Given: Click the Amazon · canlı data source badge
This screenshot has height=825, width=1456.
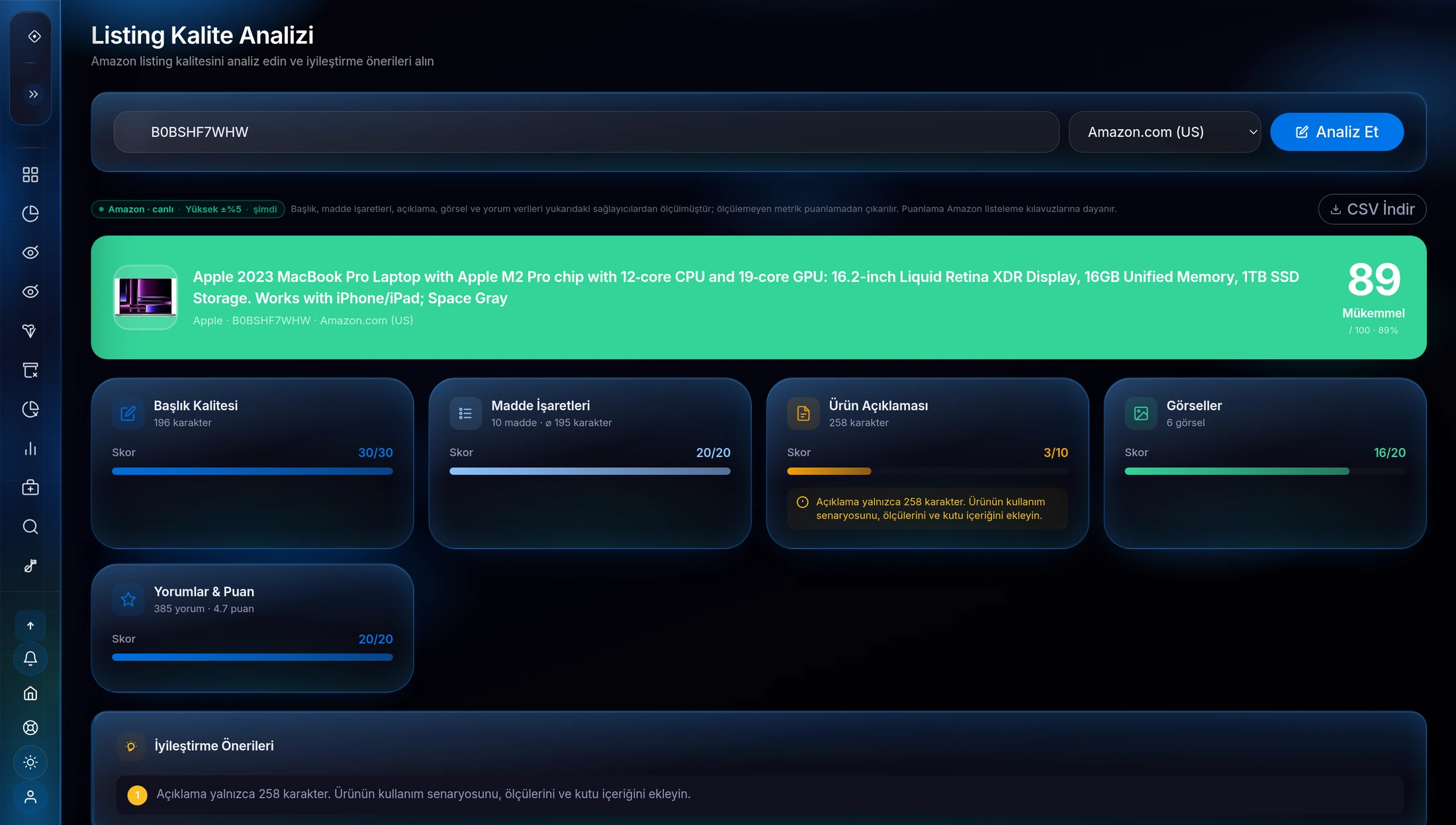Looking at the screenshot, I should pos(188,209).
